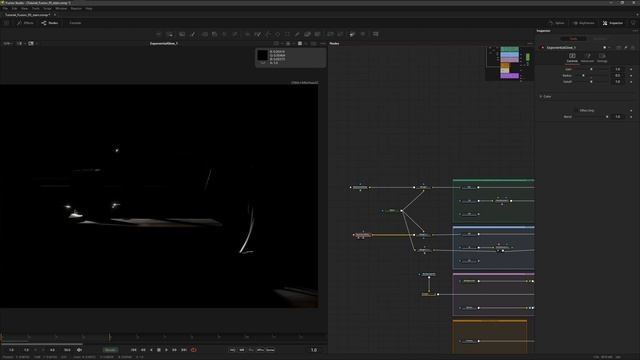640x360 pixels.
Task: Toggle the Keyframes editor panel
Action: pyautogui.click(x=584, y=23)
